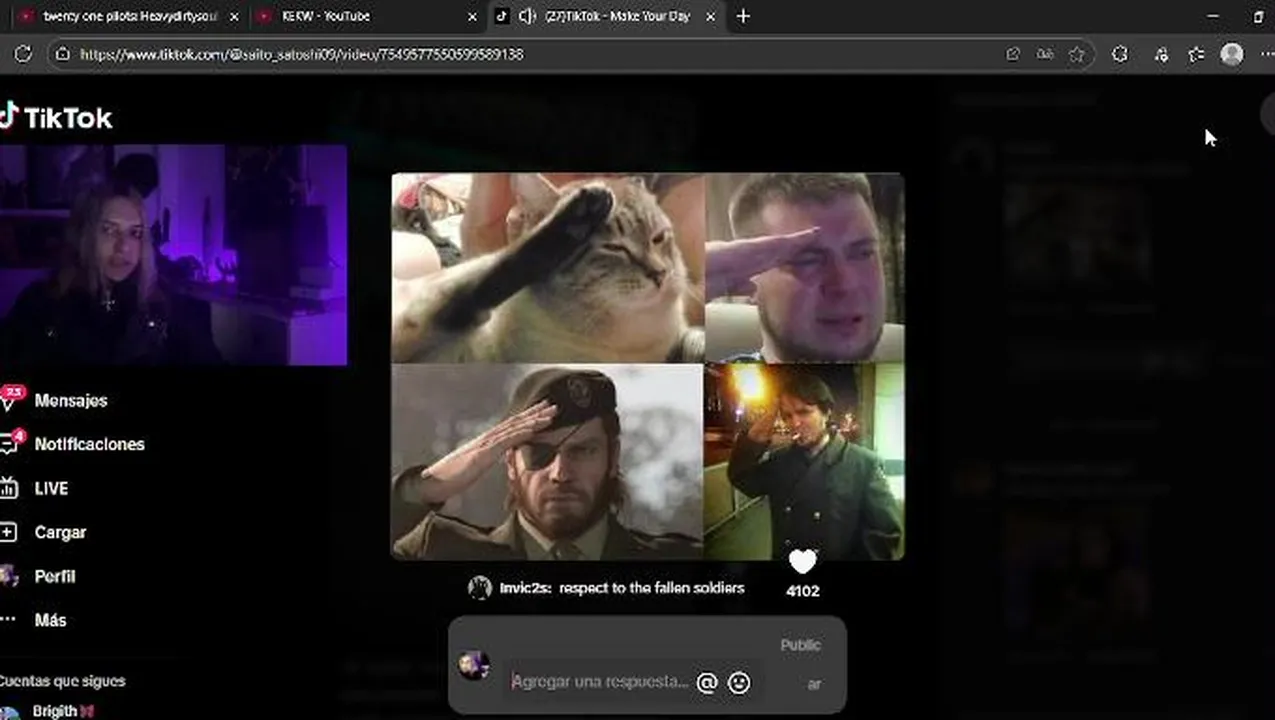Click the "respect to the fallen soldiers" comment
The width and height of the screenshot is (1275, 720).
coord(651,588)
